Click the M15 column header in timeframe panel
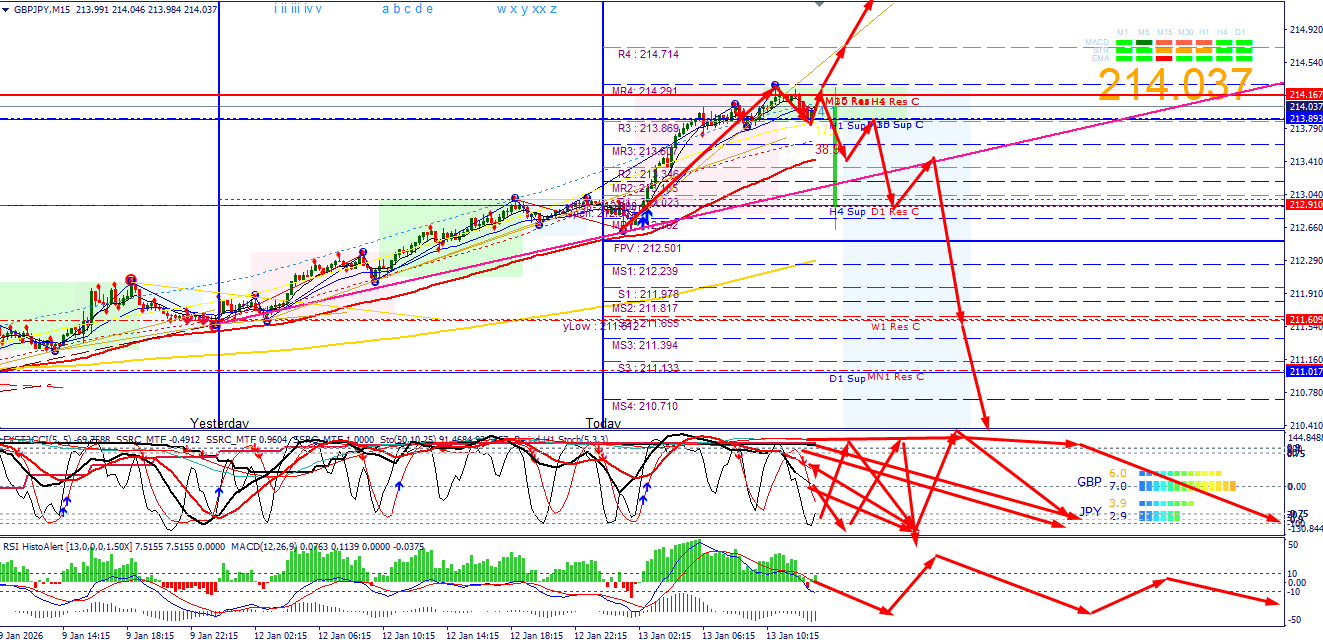Image resolution: width=1323 pixels, height=644 pixels. coord(1164,32)
